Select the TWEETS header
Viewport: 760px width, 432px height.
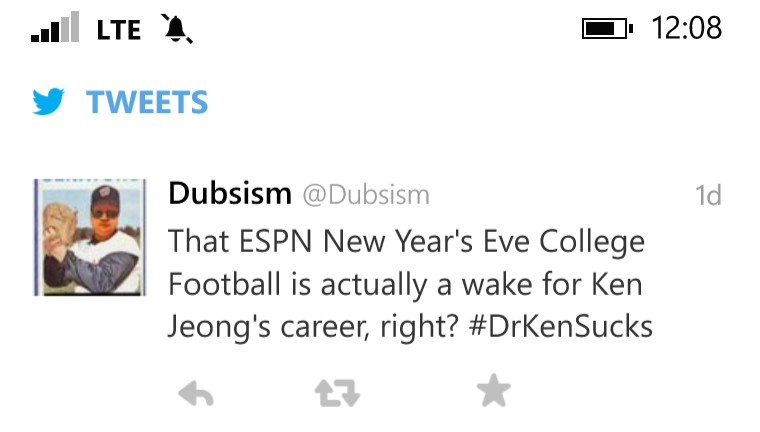(x=147, y=102)
